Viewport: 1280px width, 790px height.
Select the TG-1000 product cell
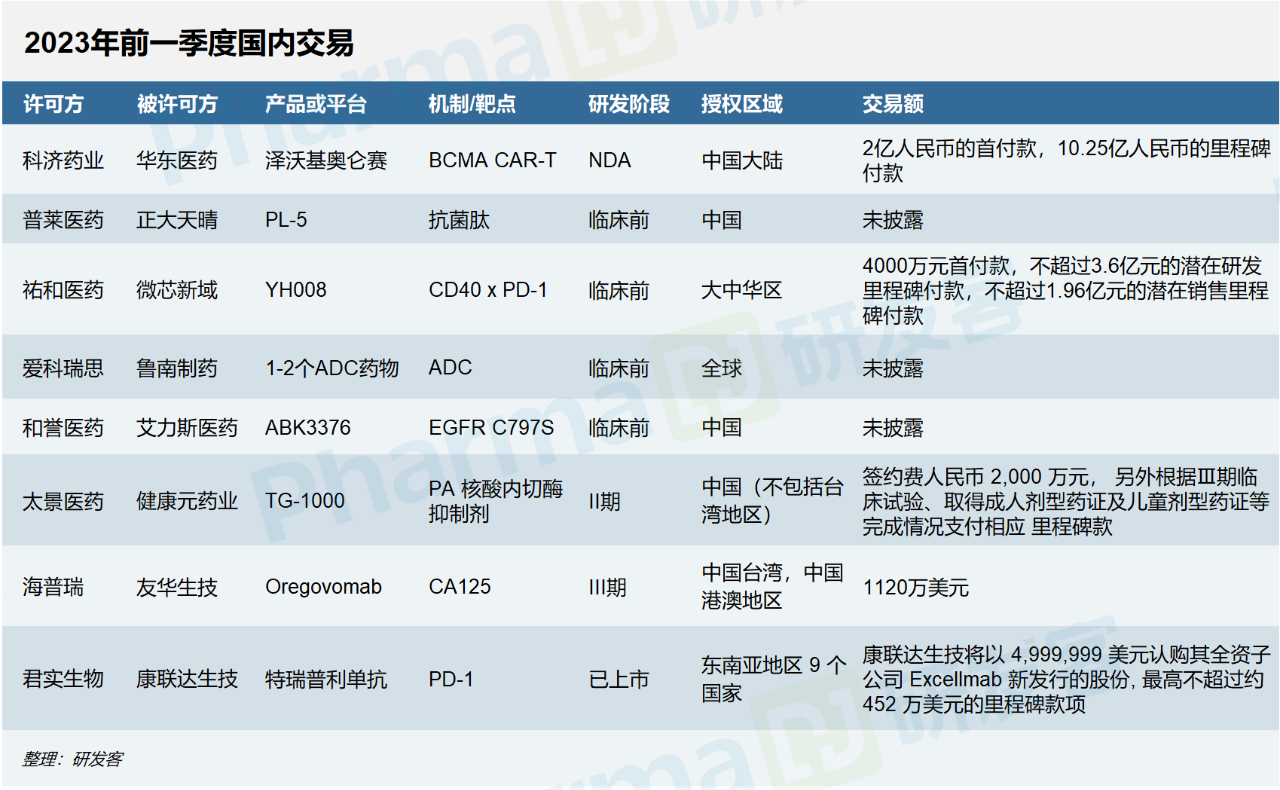pos(305,501)
